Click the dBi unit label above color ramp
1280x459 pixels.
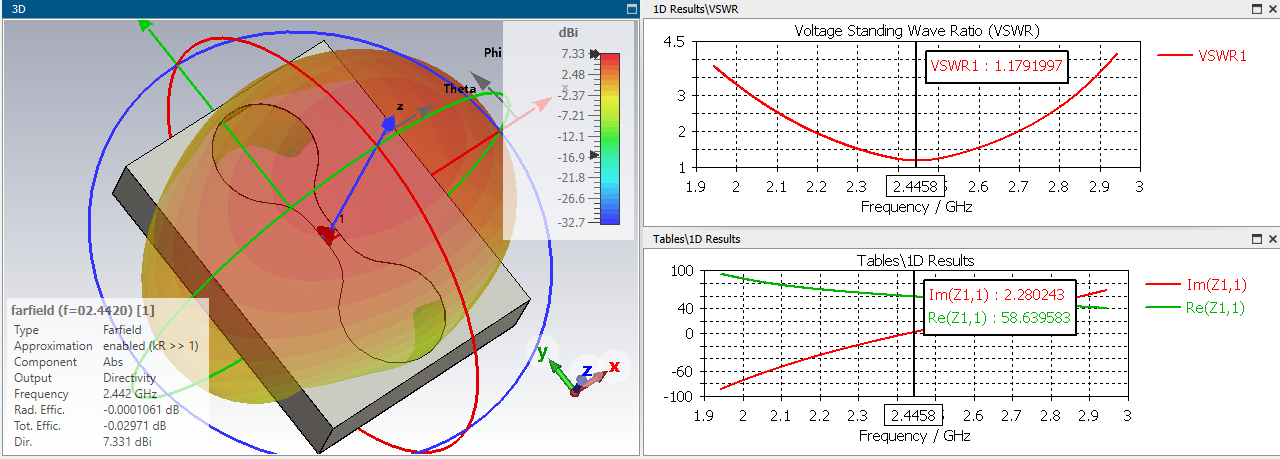(x=568, y=33)
